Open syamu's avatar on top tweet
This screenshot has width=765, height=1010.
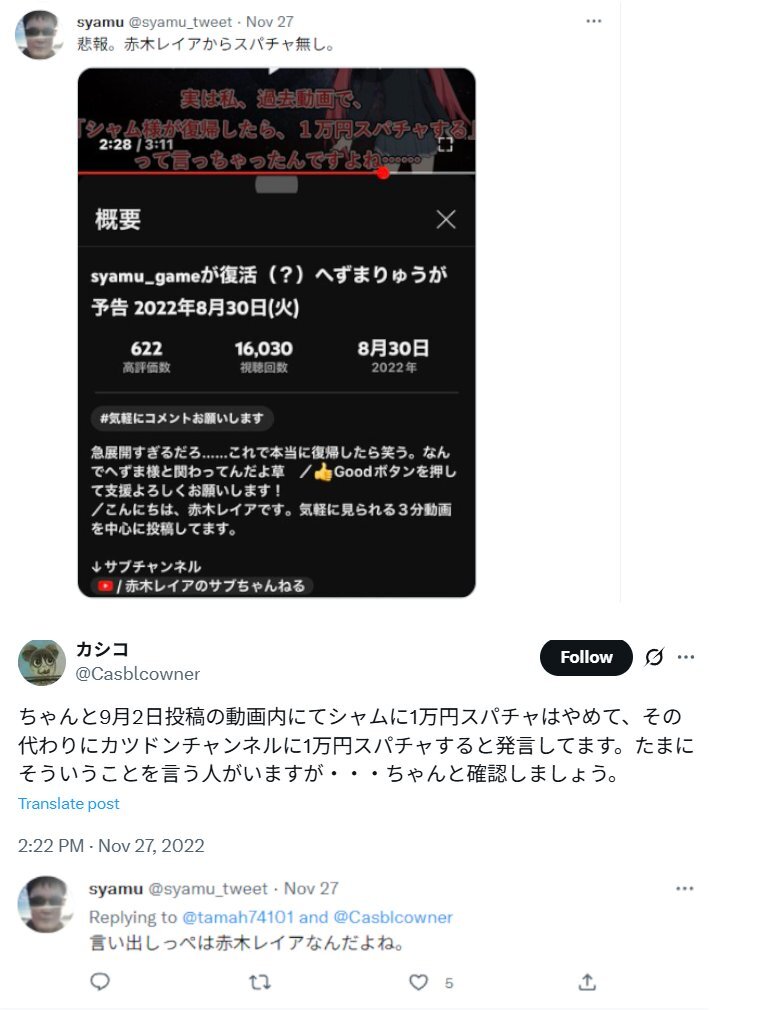[39, 35]
